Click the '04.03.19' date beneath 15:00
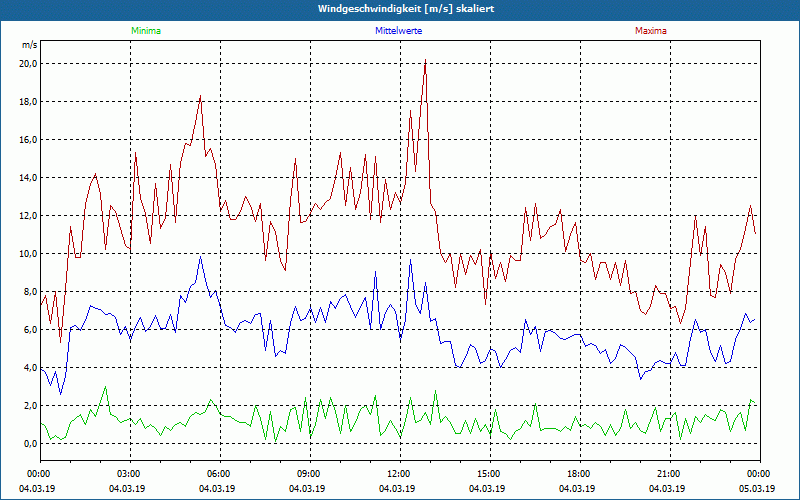Screen dimensions: 800x500 tap(487, 488)
